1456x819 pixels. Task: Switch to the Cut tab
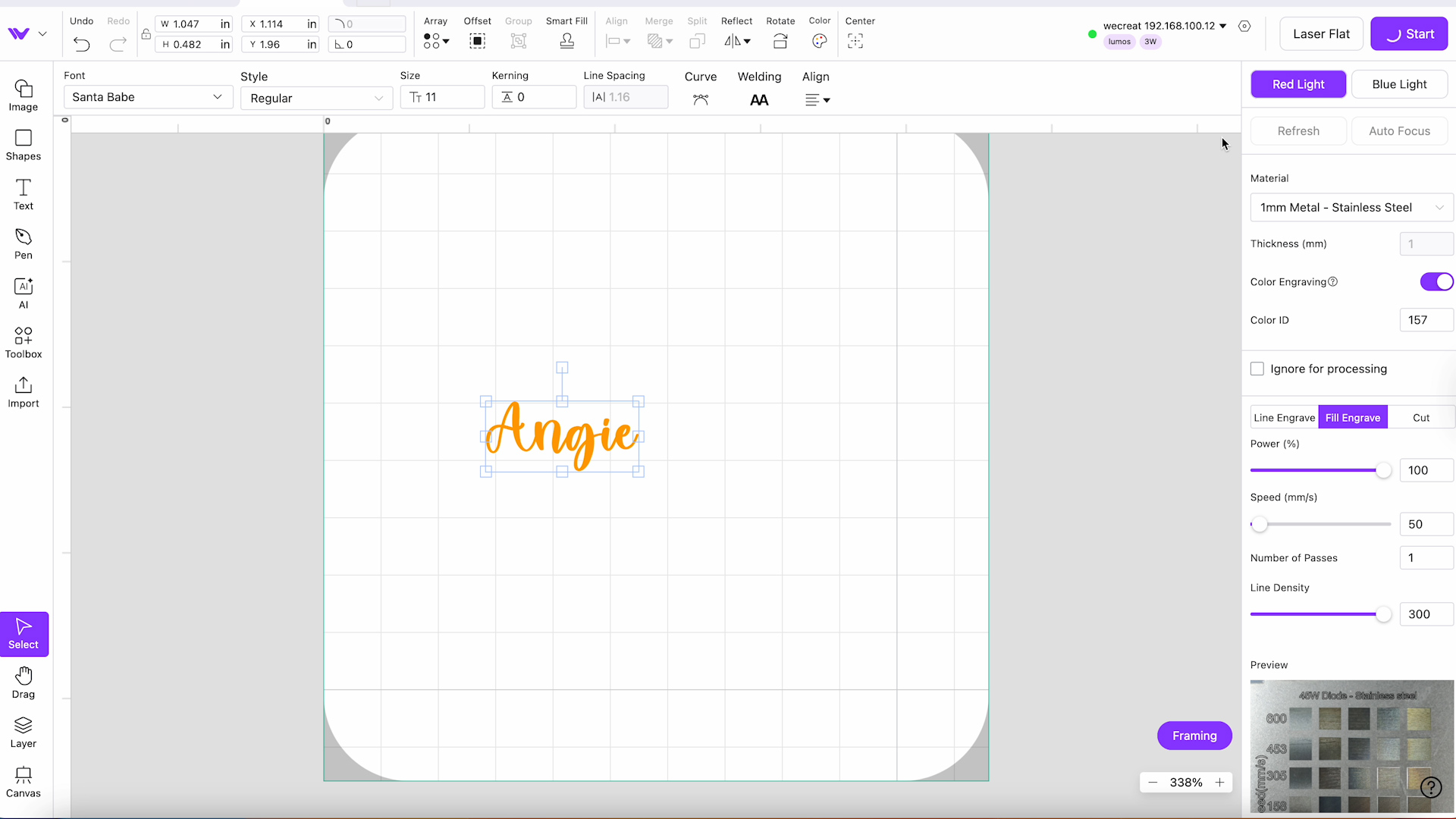click(1420, 417)
